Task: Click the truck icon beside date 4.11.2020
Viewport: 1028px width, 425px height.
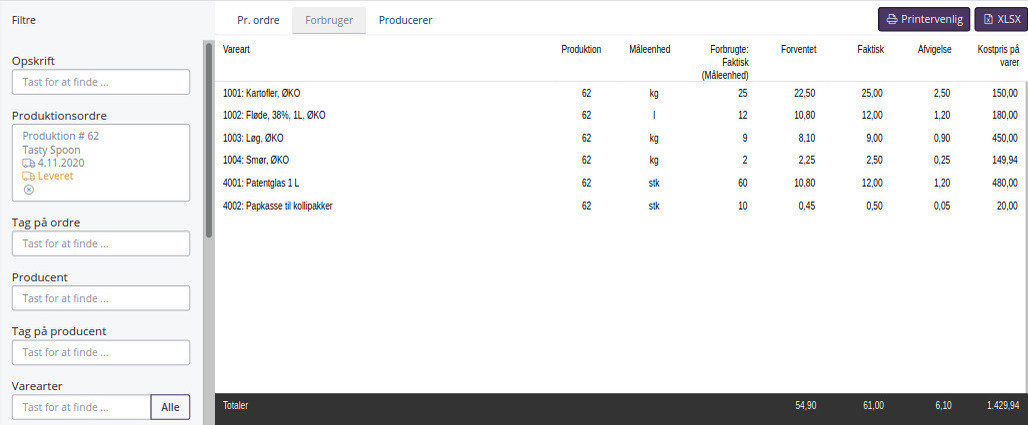Action: pos(29,163)
